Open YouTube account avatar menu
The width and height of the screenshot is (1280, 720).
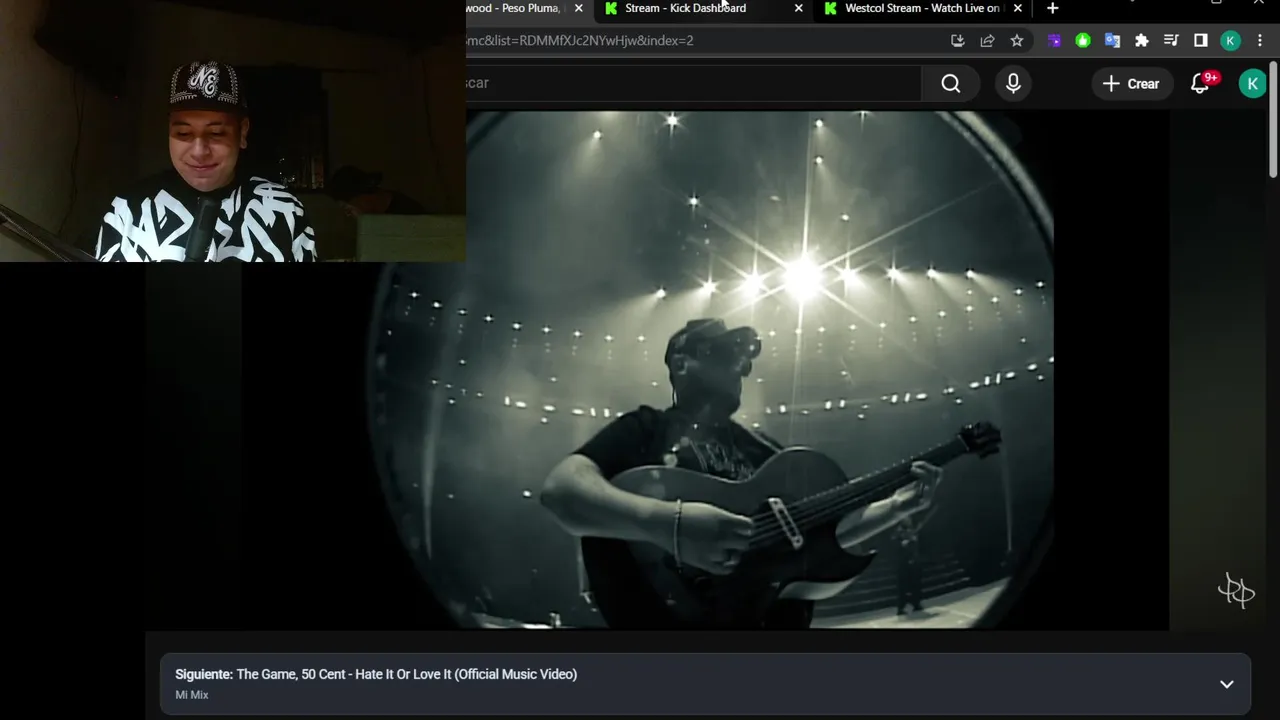click(1252, 84)
